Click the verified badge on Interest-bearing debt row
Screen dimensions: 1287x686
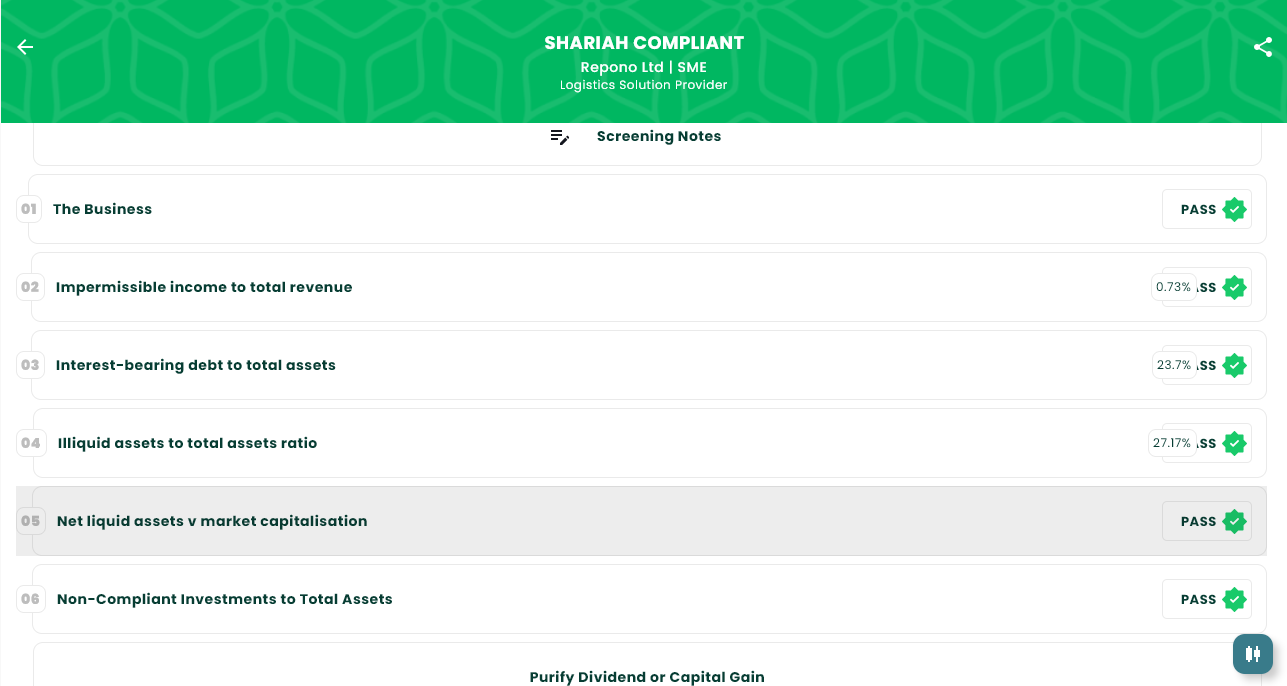1234,365
